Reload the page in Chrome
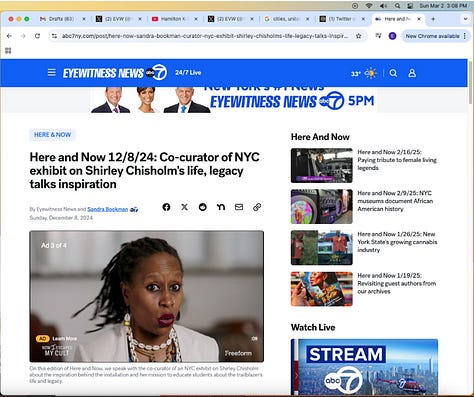 (x=37, y=36)
